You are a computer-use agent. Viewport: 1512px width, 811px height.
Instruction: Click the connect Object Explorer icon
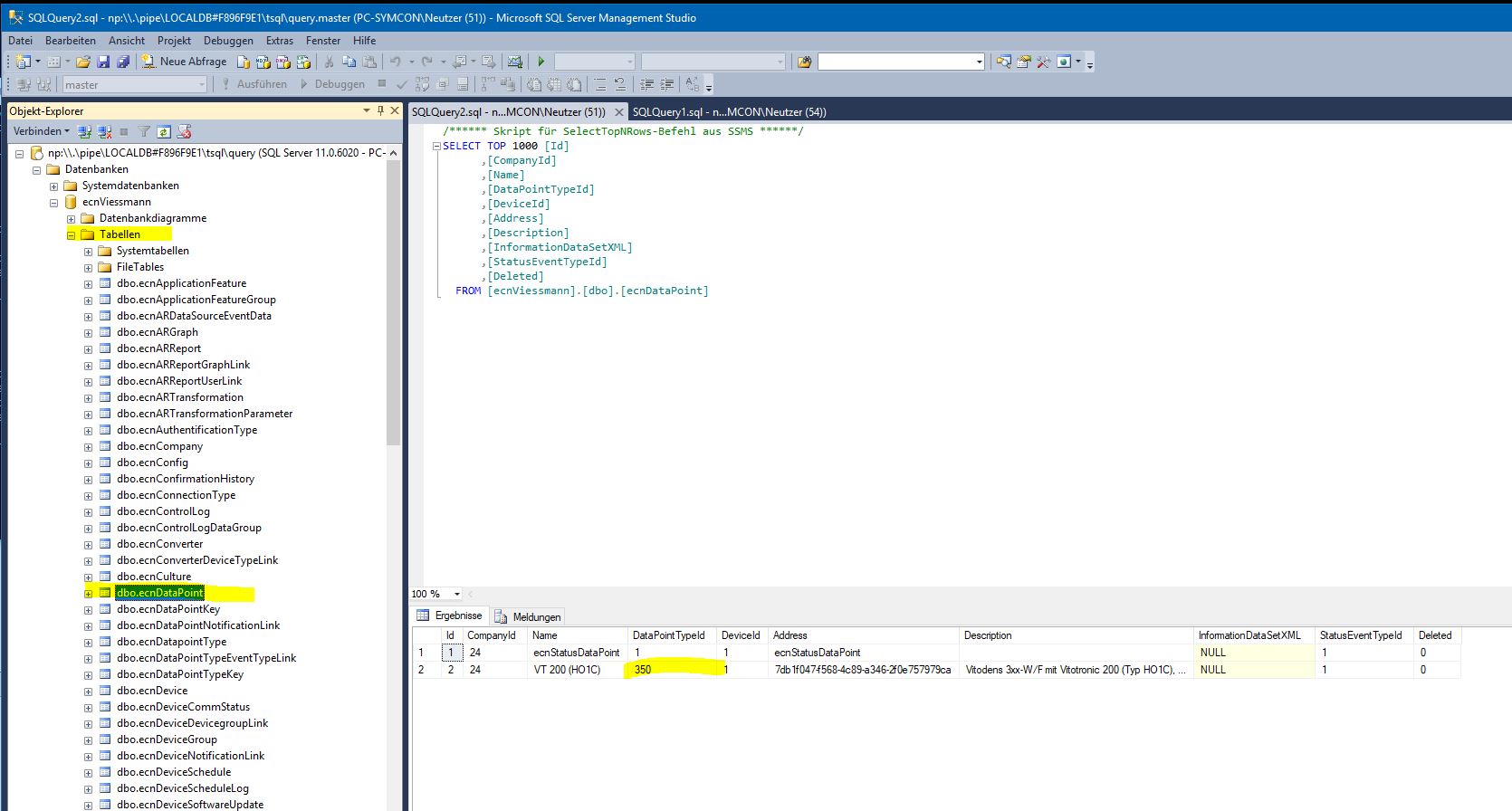(84, 131)
